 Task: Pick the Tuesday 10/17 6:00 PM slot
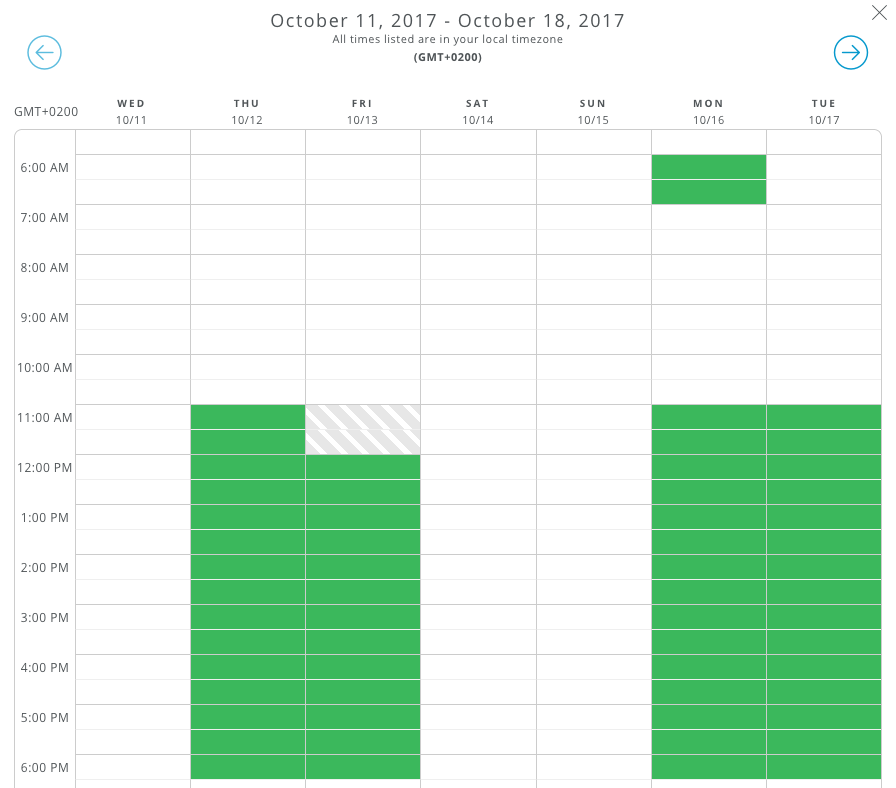point(824,767)
